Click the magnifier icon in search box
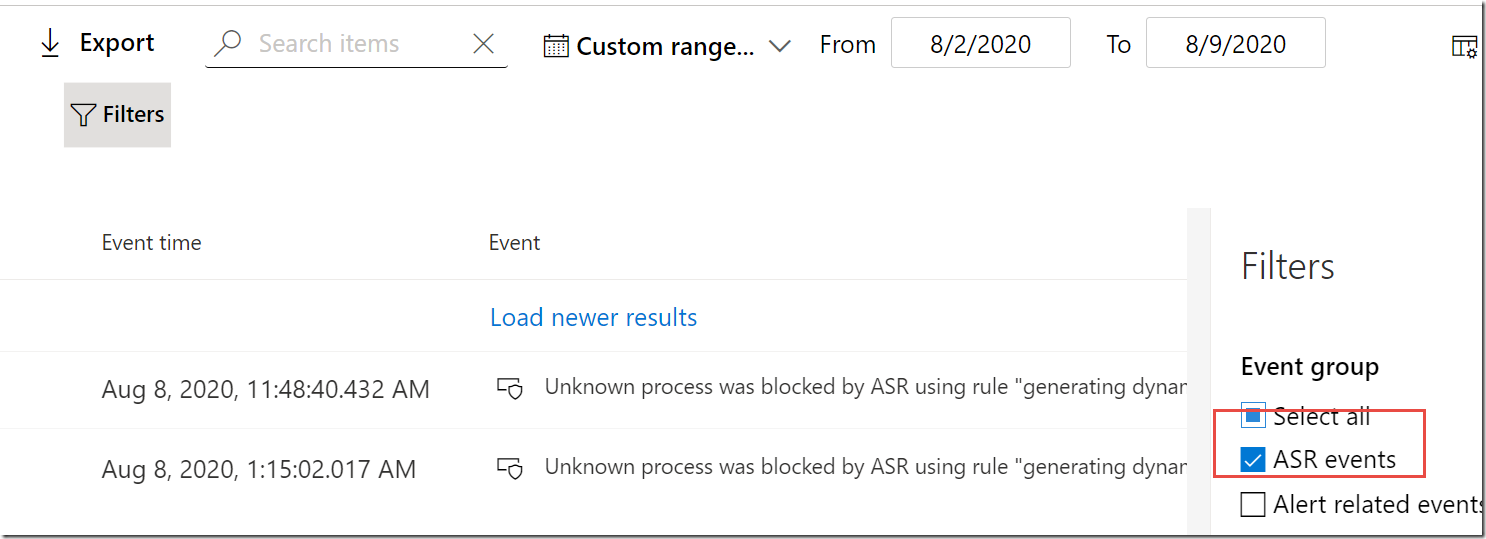Image resolution: width=1486 pixels, height=539 pixels. click(x=228, y=44)
